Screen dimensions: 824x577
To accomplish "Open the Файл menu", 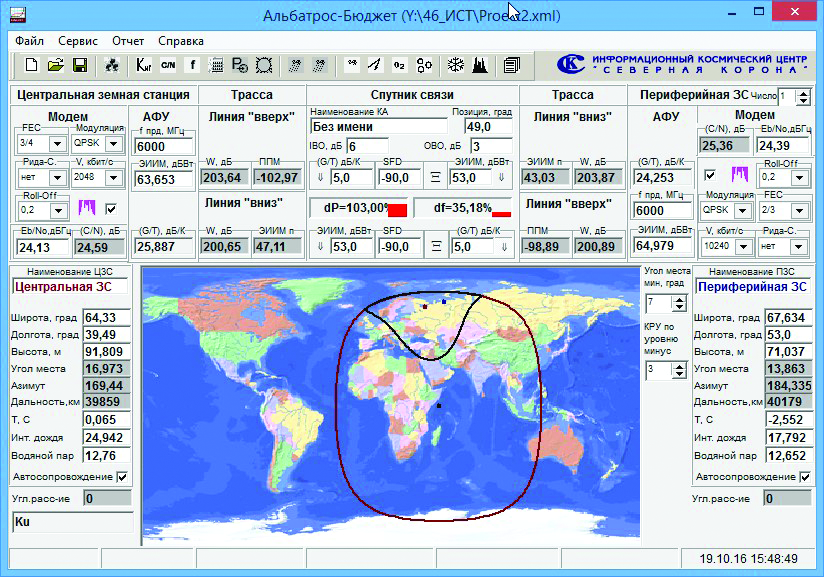I will [x=29, y=41].
